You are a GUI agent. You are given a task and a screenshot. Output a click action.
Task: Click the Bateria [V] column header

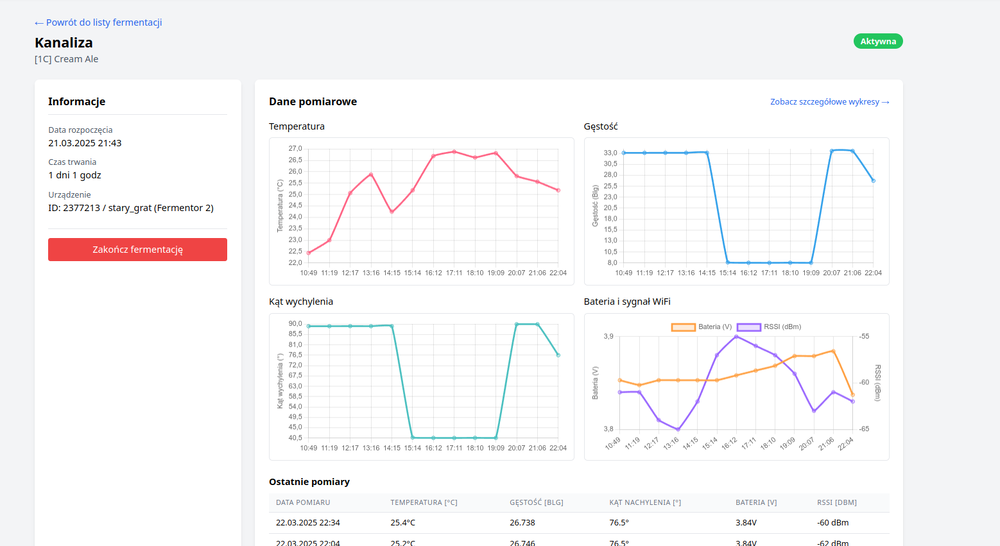[756, 501]
